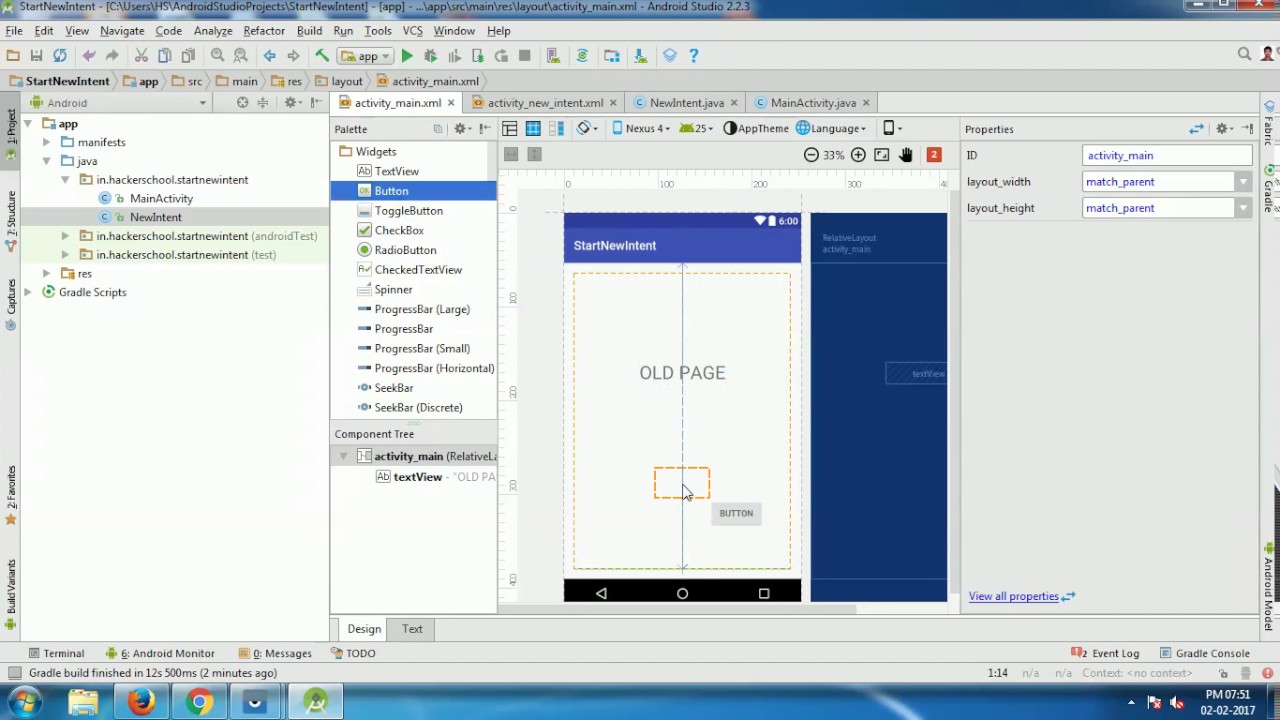The width and height of the screenshot is (1280, 720).
Task: Click the Undo arrow in the main toolbar
Action: tap(89, 56)
